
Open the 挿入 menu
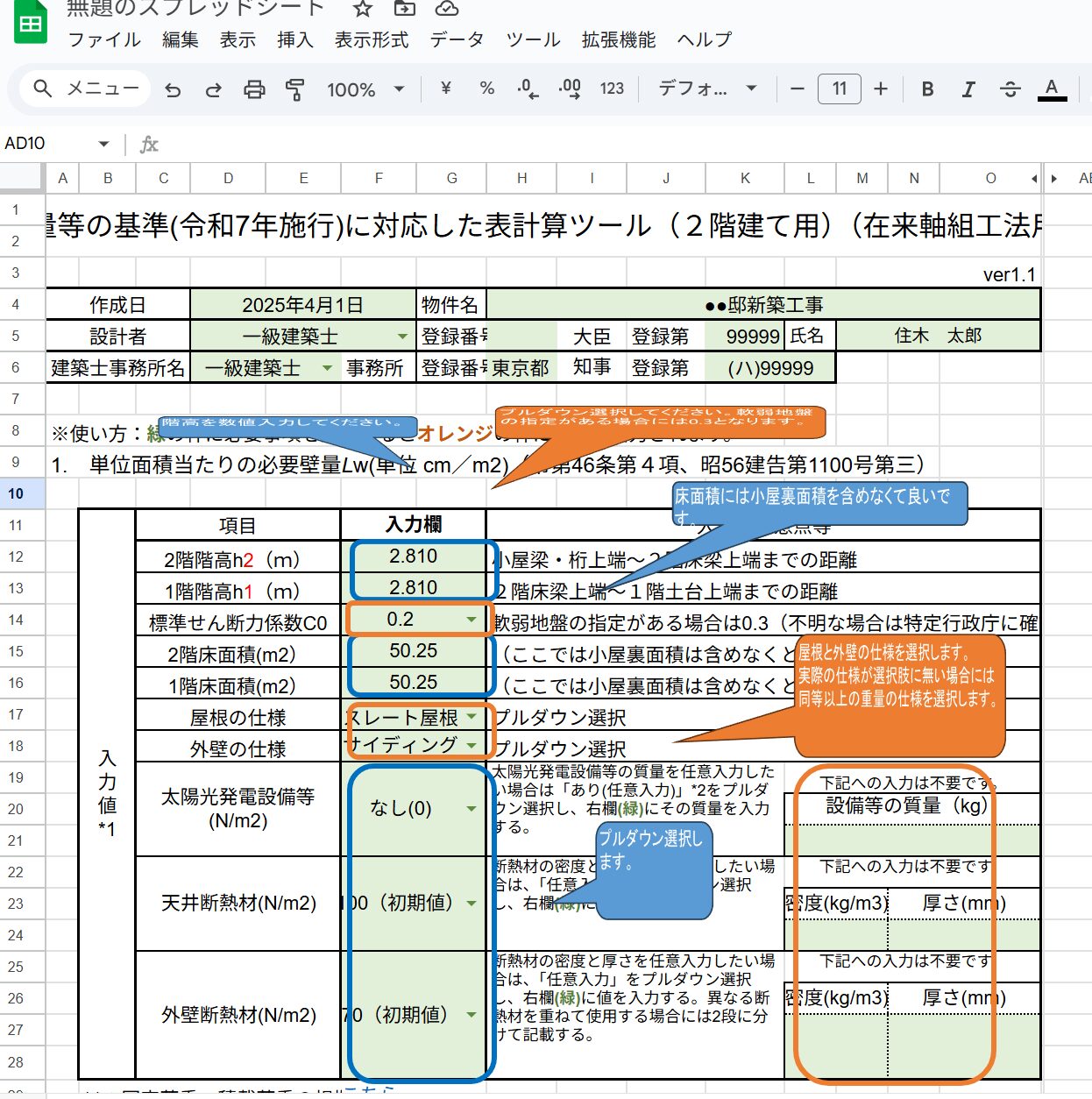click(x=295, y=39)
